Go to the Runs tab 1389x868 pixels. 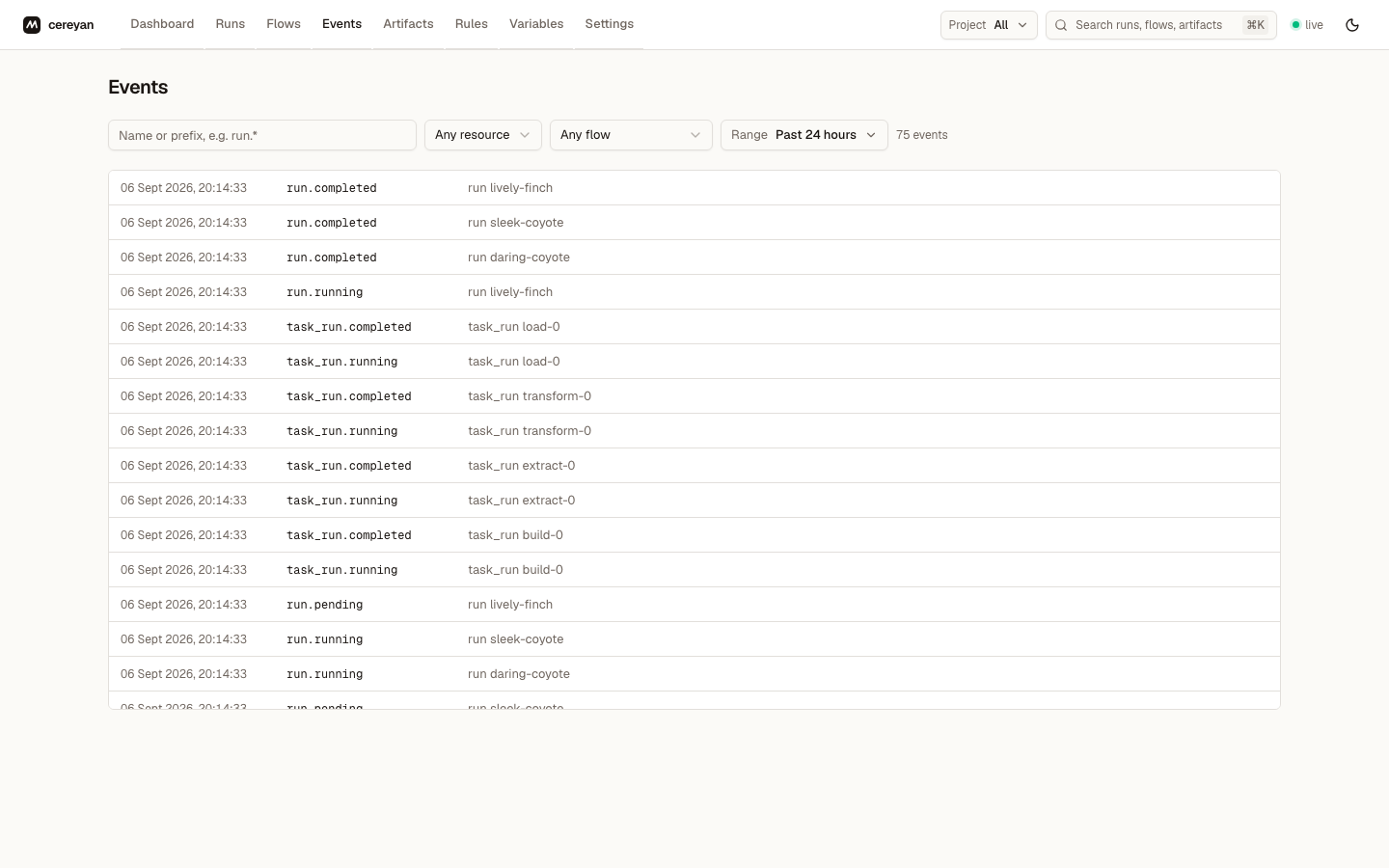coord(231,24)
